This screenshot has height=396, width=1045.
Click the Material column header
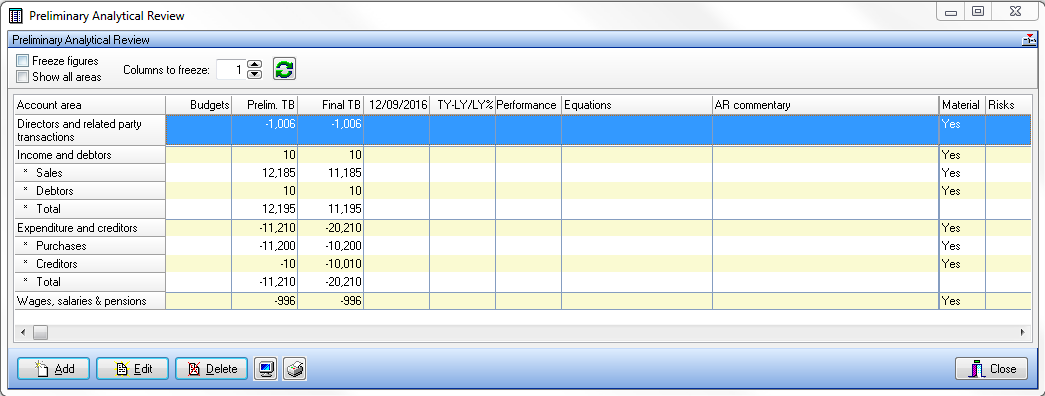coord(962,105)
